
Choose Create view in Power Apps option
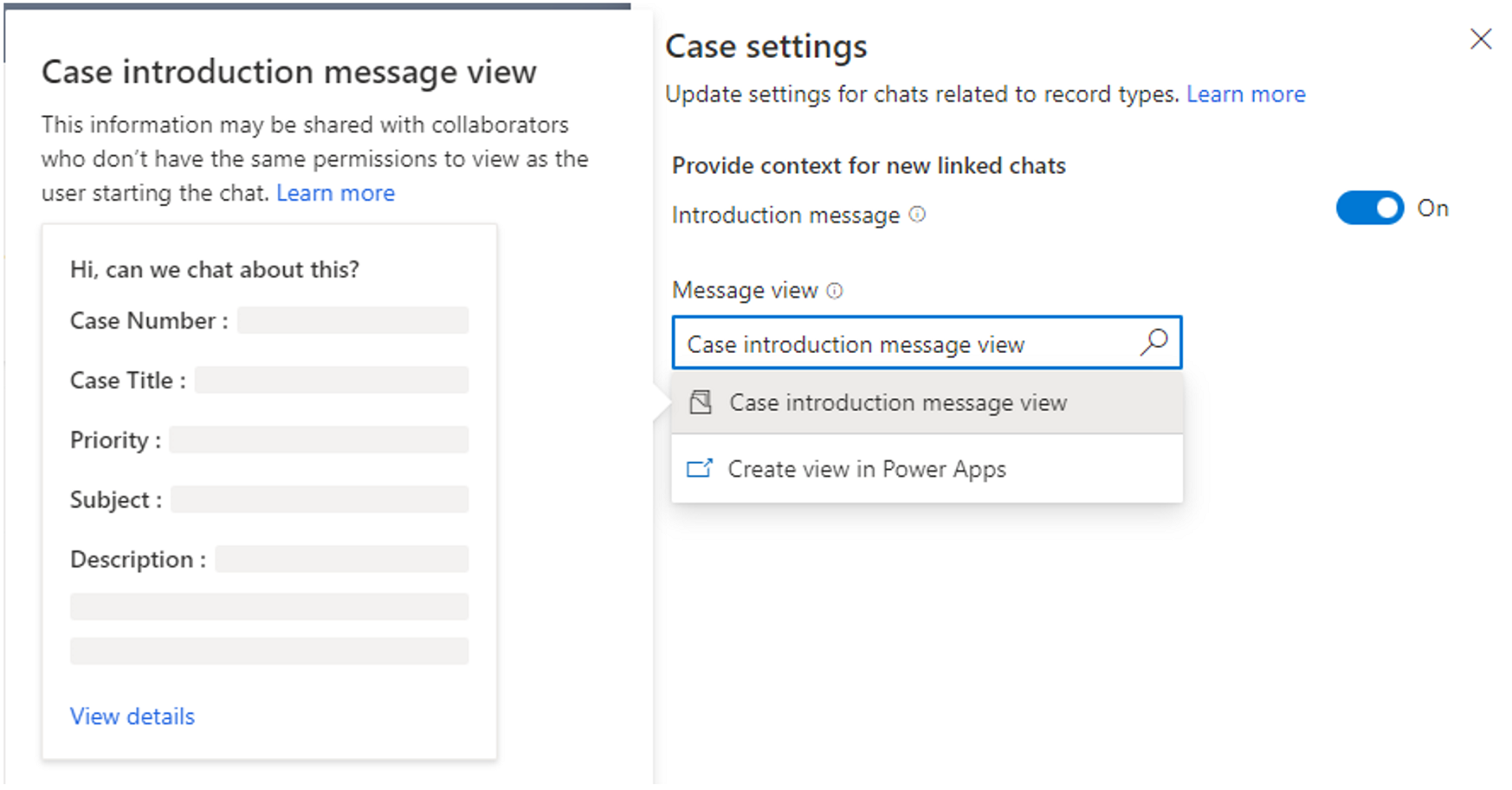(866, 468)
